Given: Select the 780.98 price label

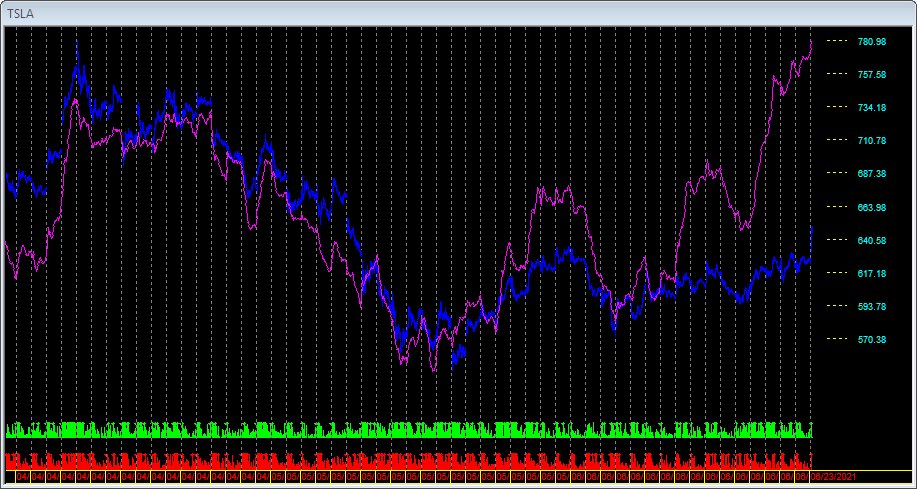Looking at the screenshot, I should pyautogui.click(x=872, y=42).
